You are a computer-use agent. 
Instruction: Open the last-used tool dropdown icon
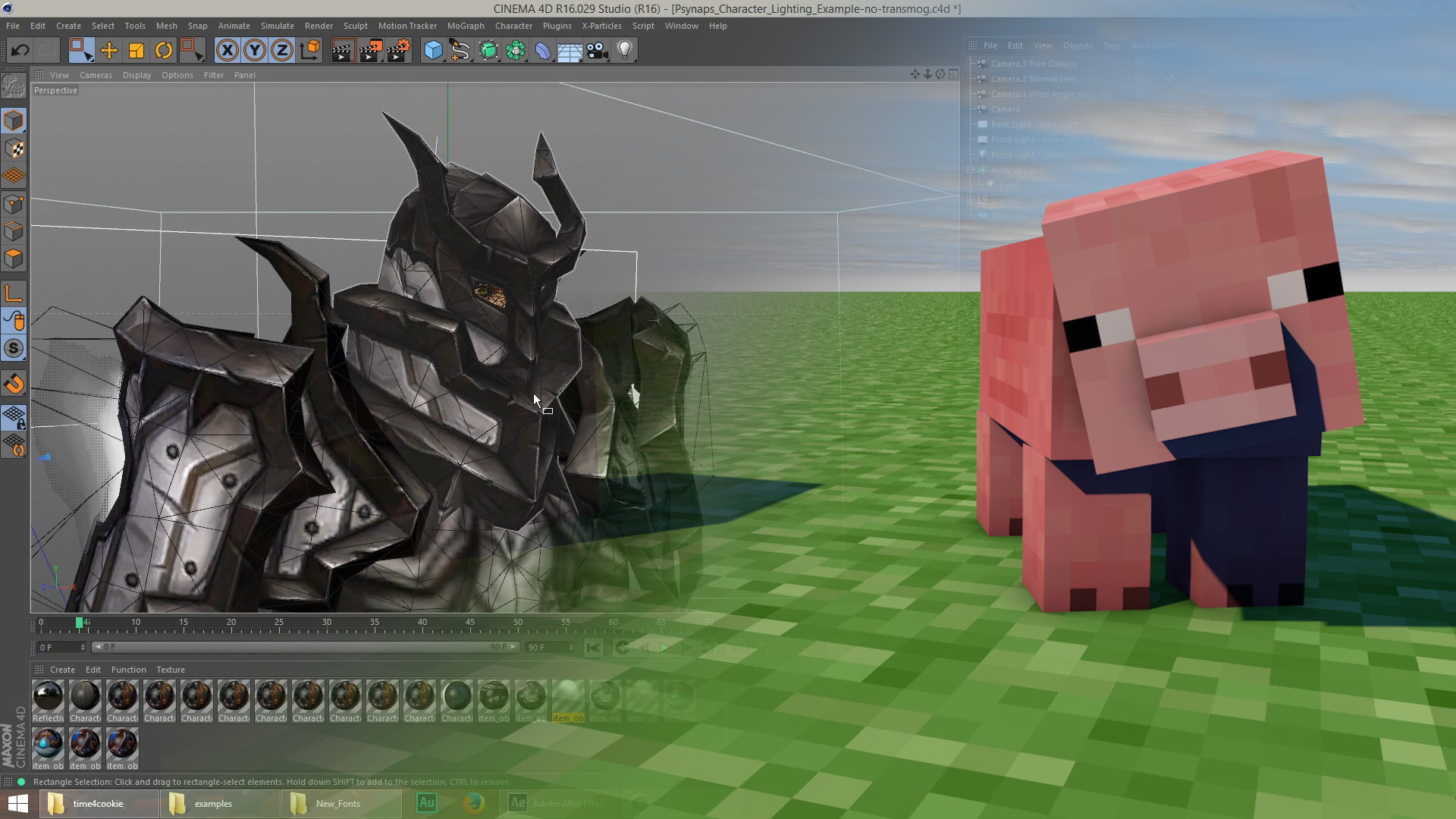pos(193,51)
